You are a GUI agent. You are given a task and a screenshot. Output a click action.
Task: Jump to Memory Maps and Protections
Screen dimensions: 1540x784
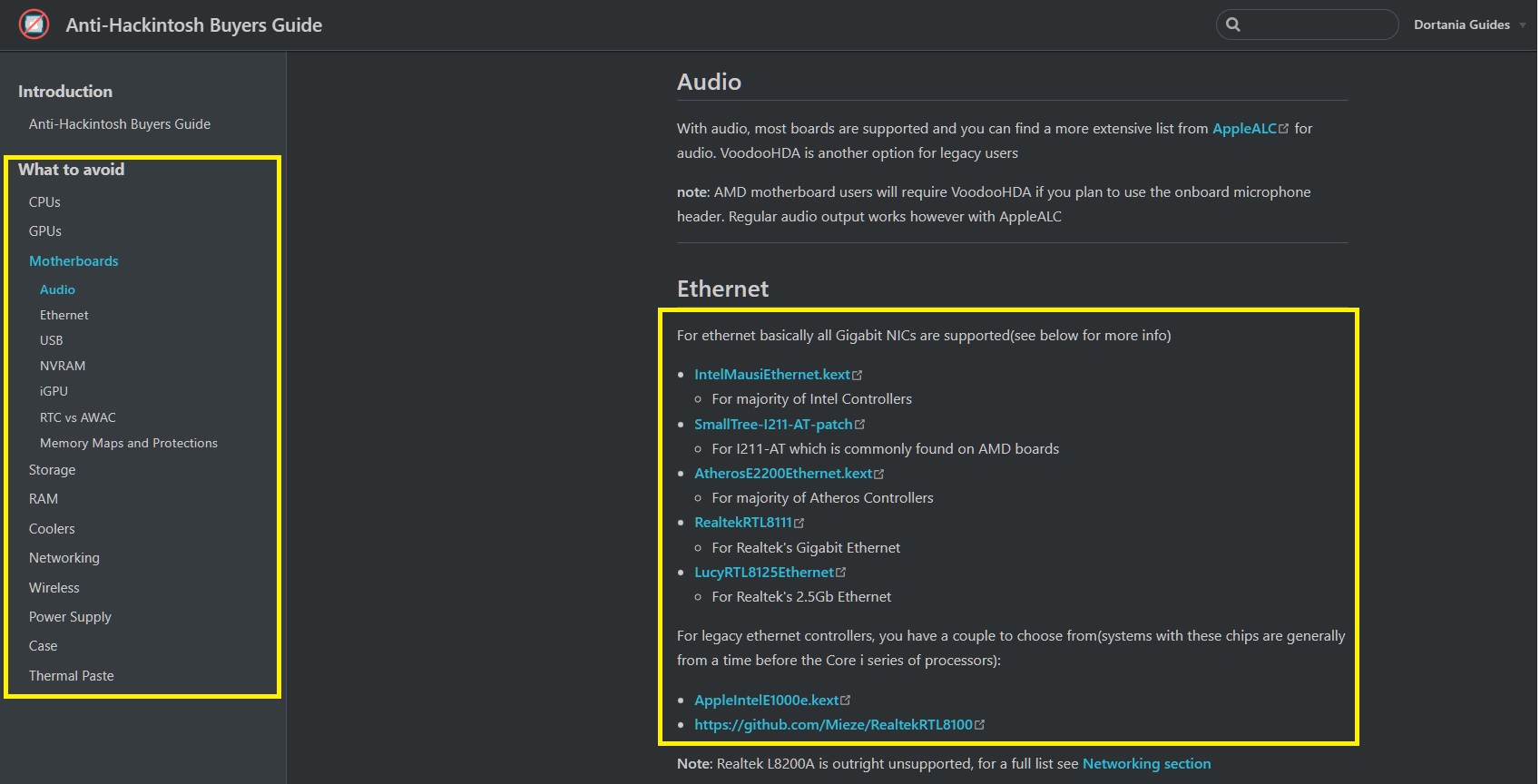129,443
